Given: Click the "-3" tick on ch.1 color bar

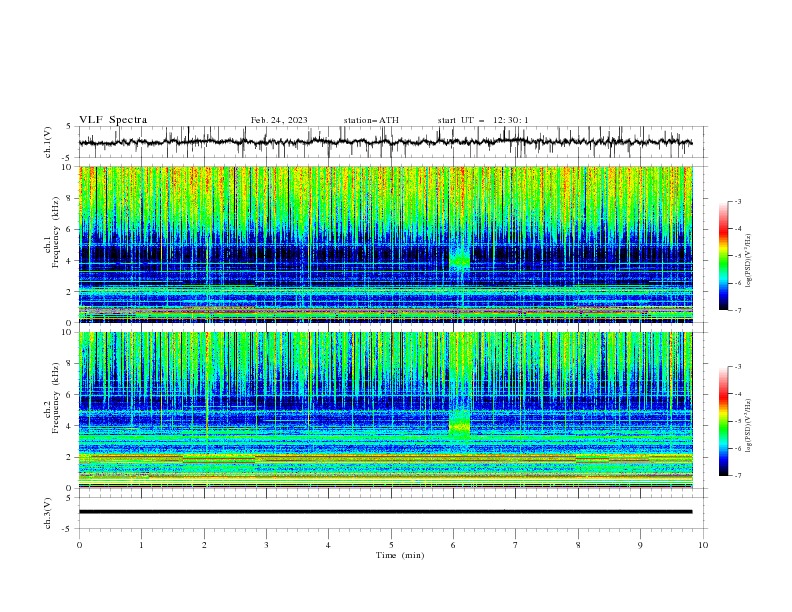Looking at the screenshot, I should tap(737, 201).
